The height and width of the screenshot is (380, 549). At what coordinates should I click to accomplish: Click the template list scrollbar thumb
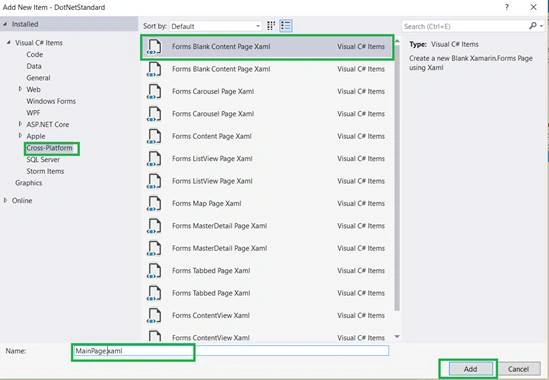[397, 178]
